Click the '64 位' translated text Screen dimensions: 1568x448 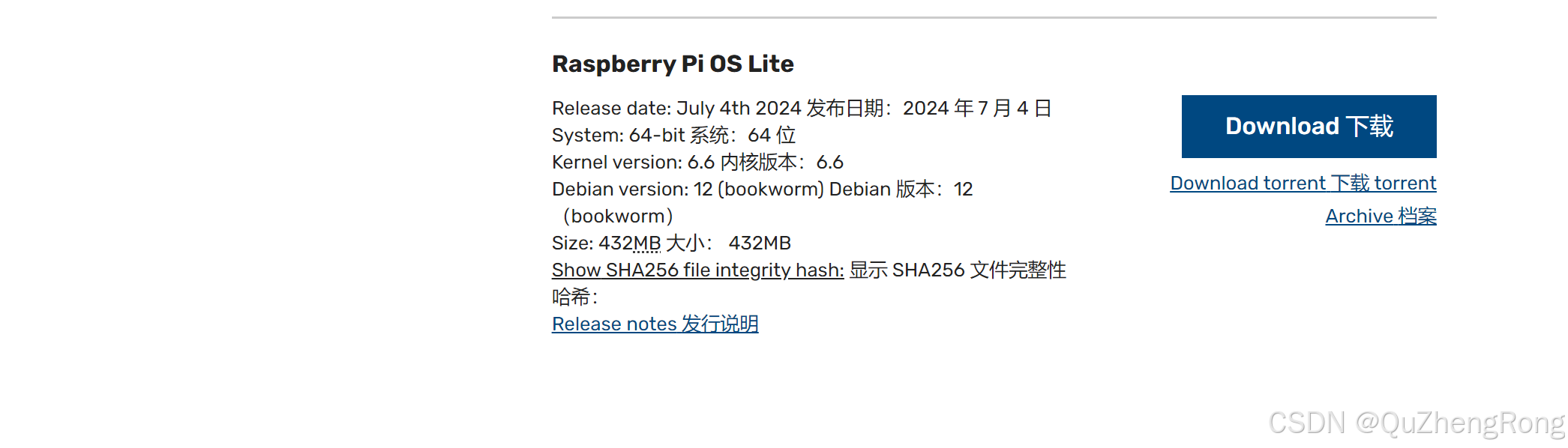point(772,136)
